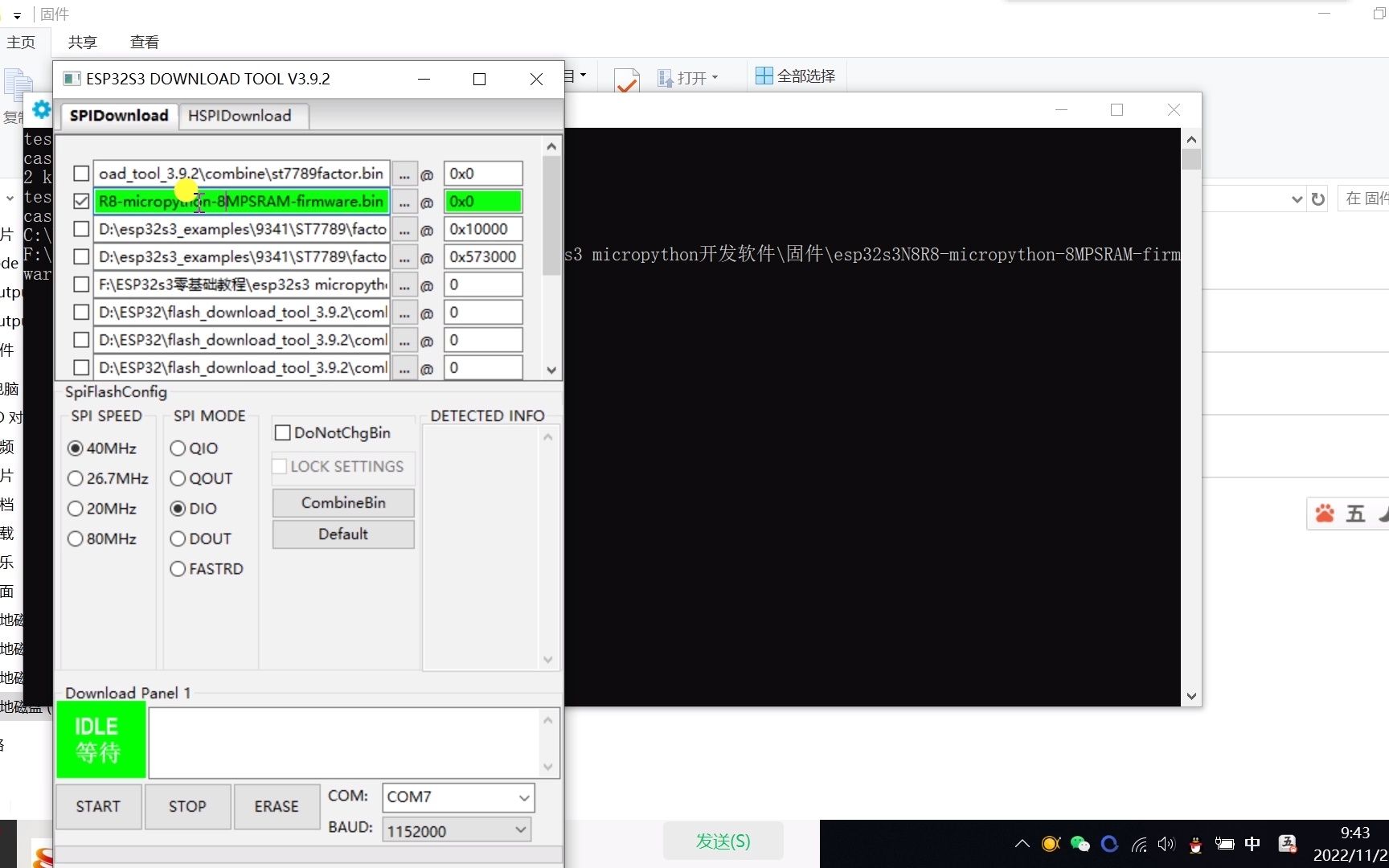Open the 查看 ribbon tab in Explorer
1389x868 pixels.
point(145,42)
